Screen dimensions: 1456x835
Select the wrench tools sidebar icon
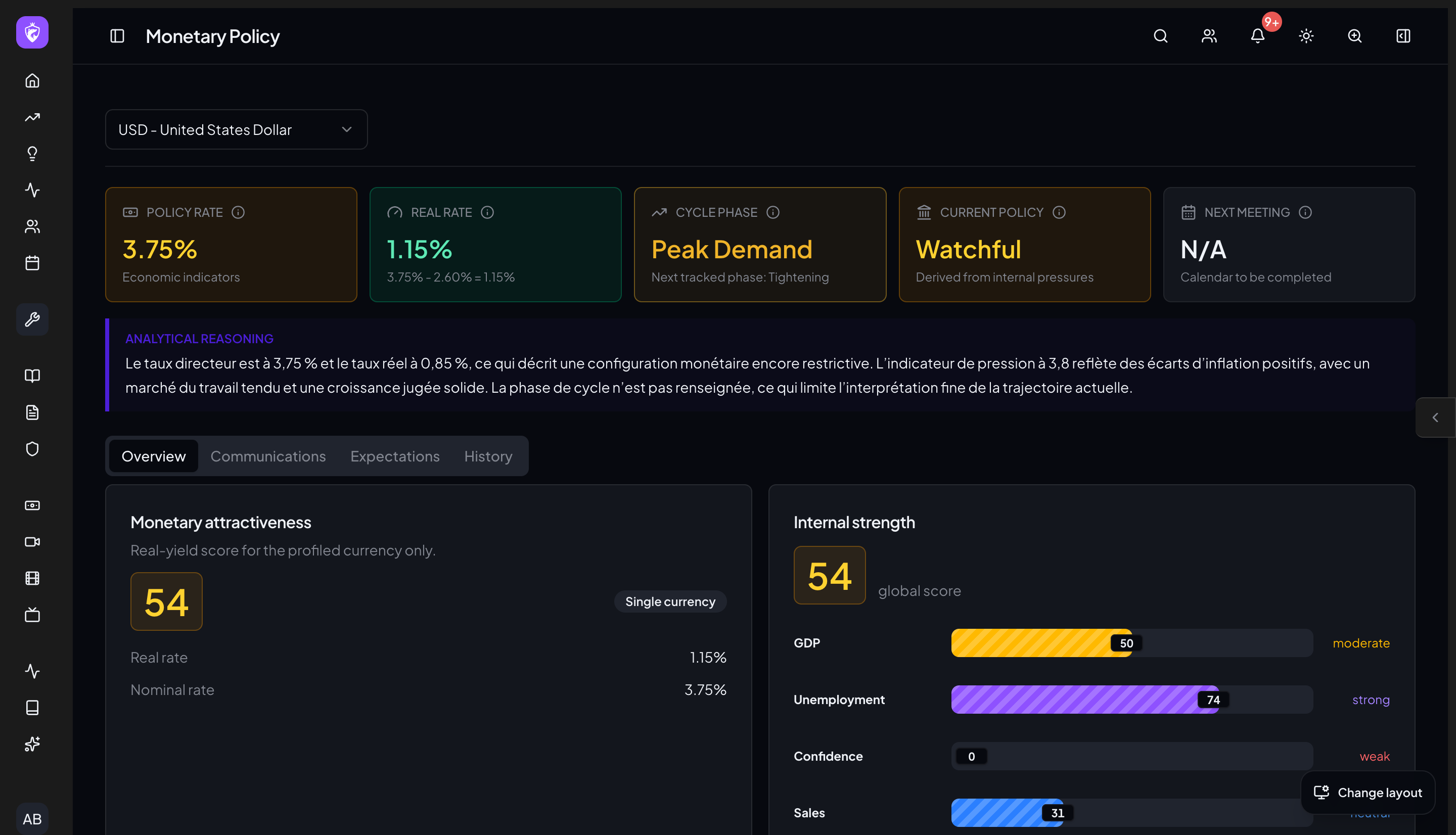tap(32, 319)
